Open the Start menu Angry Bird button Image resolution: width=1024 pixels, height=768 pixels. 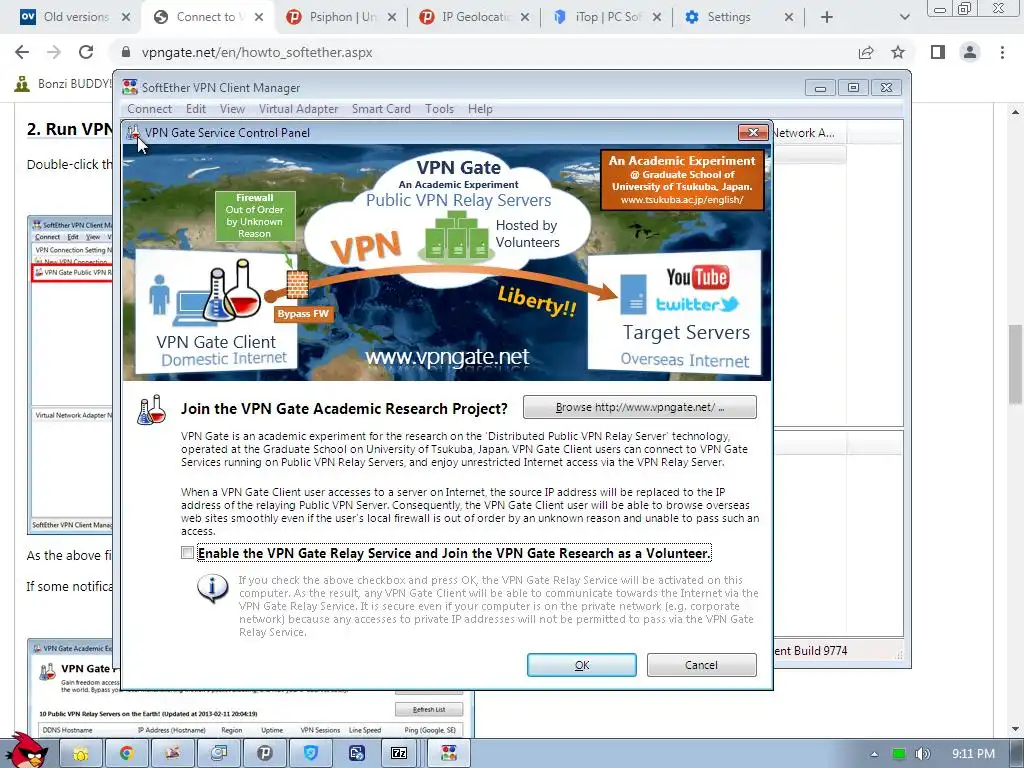pyautogui.click(x=26, y=751)
